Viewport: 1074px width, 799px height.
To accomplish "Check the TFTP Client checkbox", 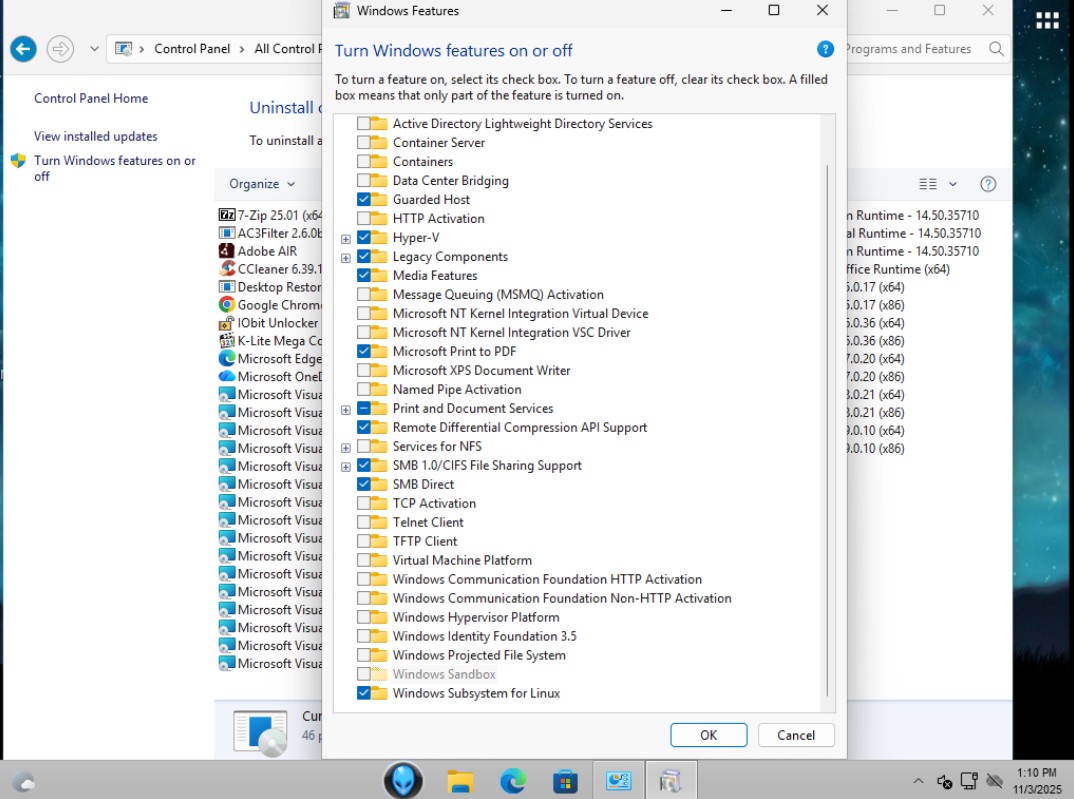I will coord(364,541).
